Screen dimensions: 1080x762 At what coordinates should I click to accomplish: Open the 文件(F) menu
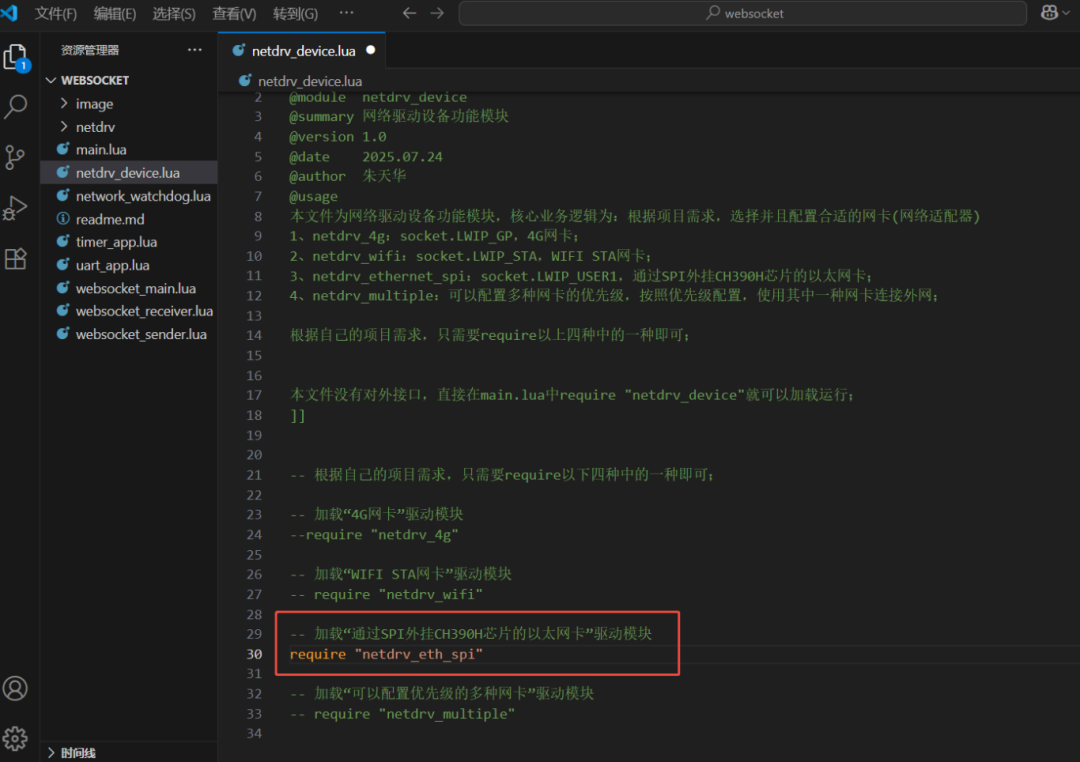point(56,14)
